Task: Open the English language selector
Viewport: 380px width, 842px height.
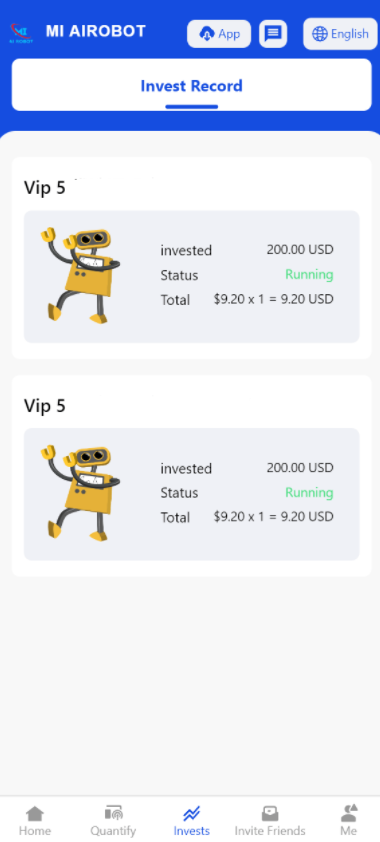Action: (340, 34)
